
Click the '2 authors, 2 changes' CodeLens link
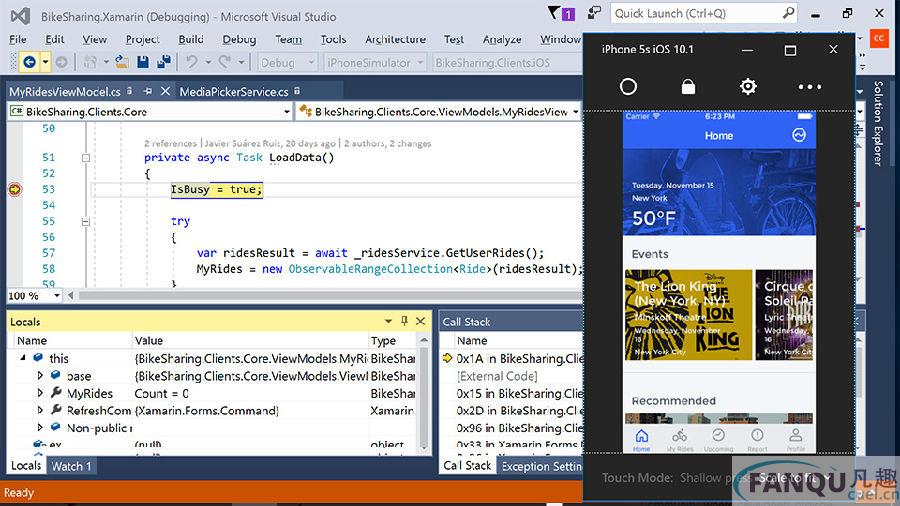(387, 143)
